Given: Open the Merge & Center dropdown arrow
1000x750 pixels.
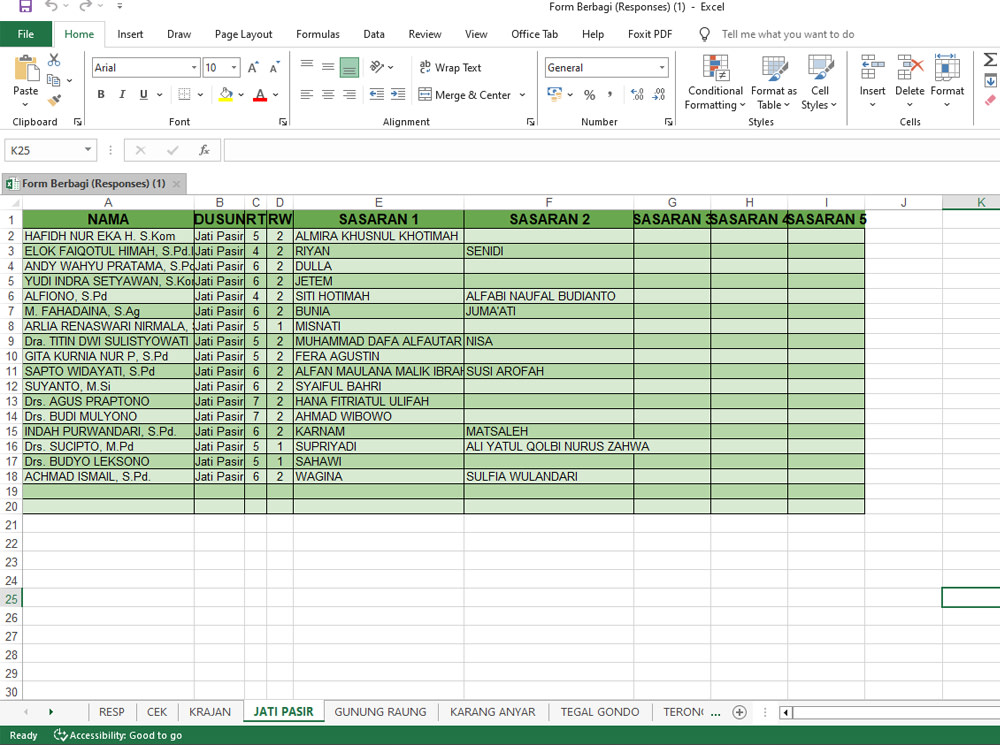Looking at the screenshot, I should (522, 95).
